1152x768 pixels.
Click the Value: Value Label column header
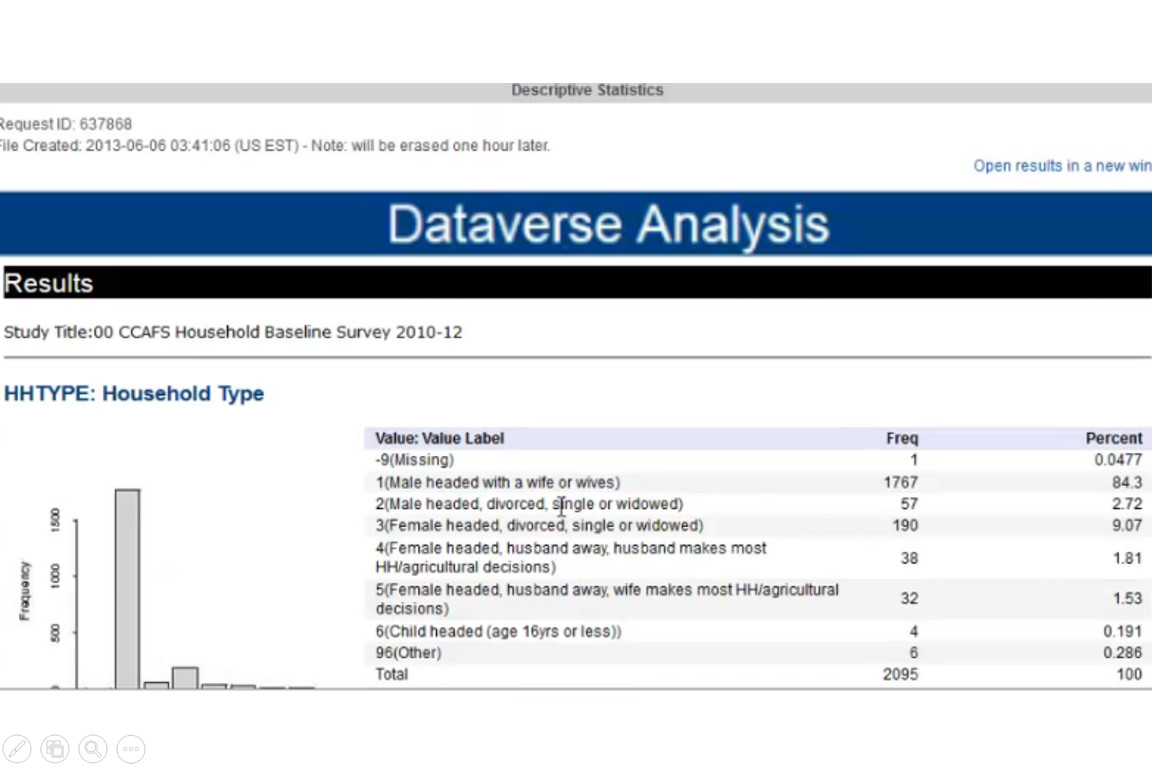(440, 438)
